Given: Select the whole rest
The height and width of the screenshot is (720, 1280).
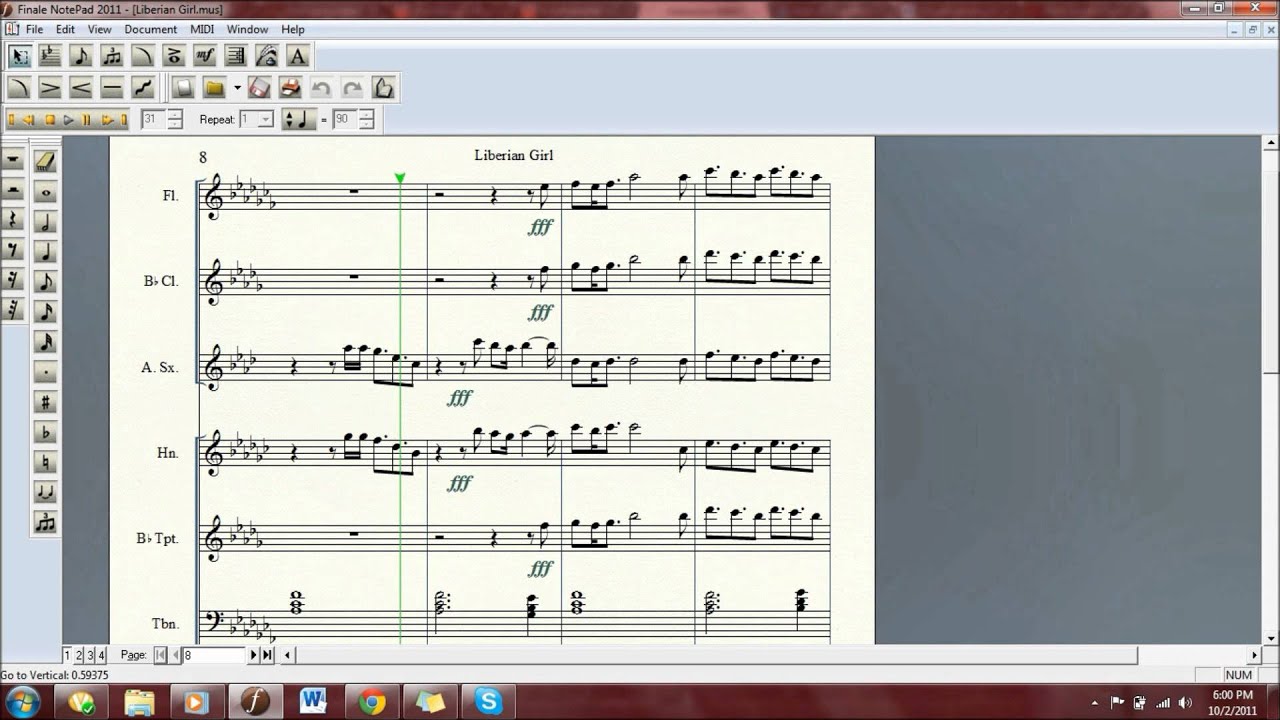Looking at the screenshot, I should point(14,160).
